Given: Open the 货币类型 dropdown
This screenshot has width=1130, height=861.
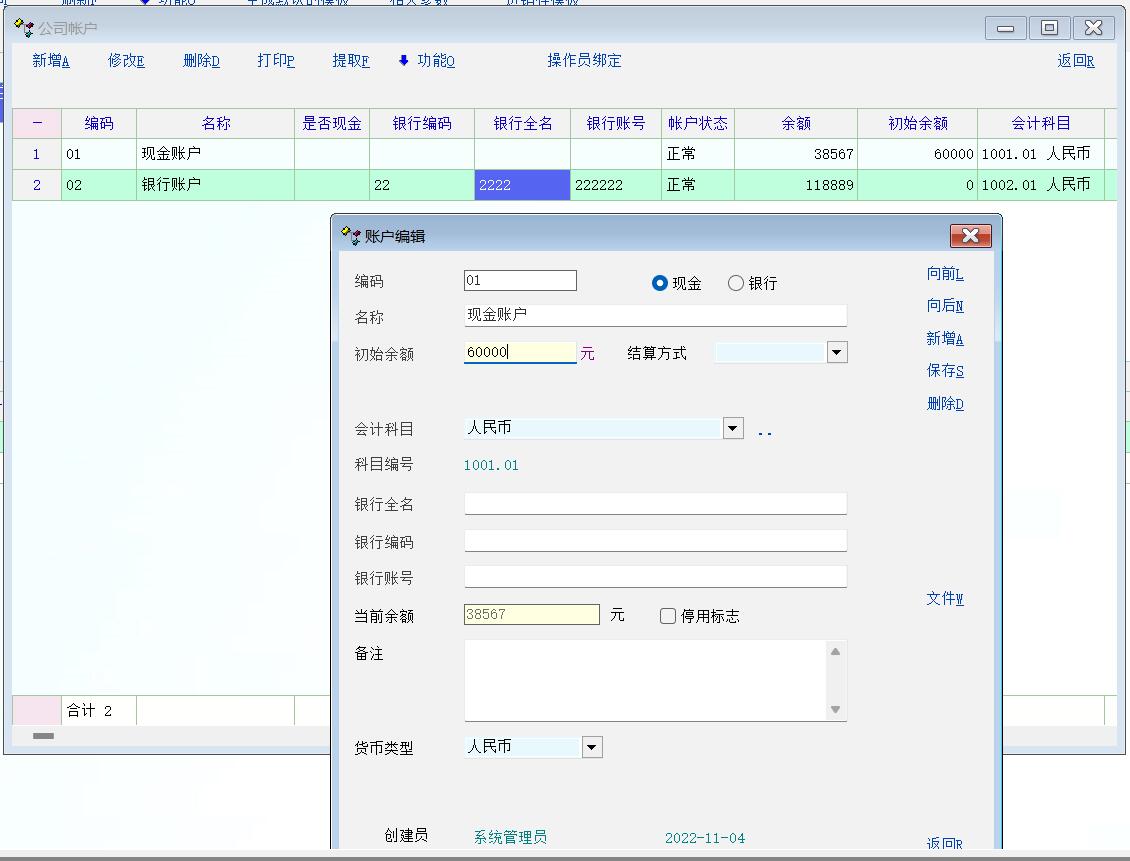Looking at the screenshot, I should pos(592,747).
